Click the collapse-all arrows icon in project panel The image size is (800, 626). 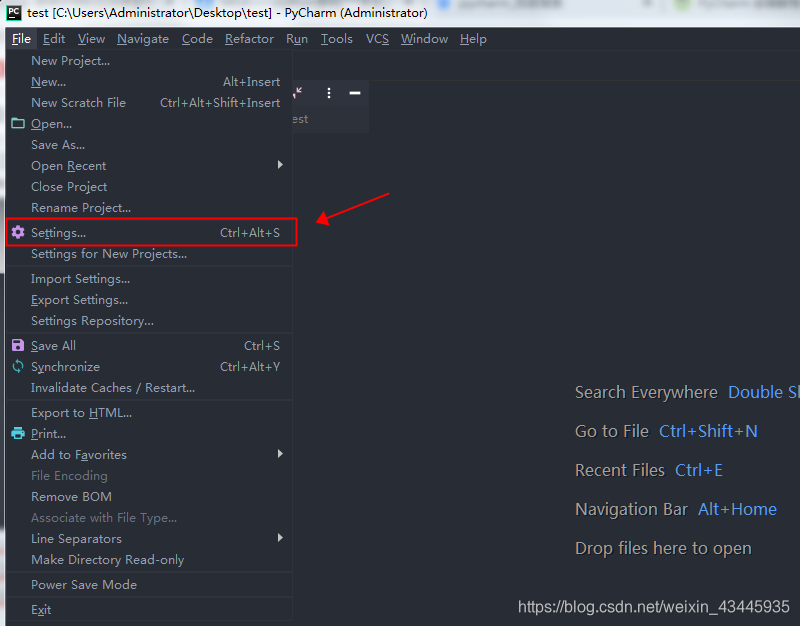click(x=298, y=93)
